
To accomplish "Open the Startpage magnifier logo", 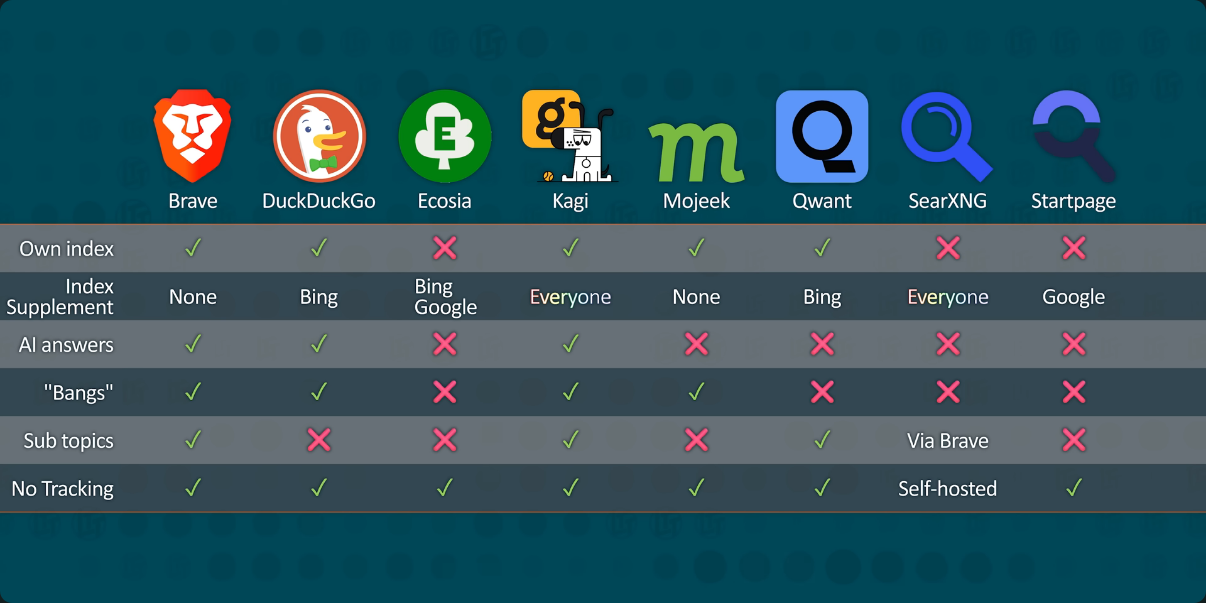I will 1073,136.
